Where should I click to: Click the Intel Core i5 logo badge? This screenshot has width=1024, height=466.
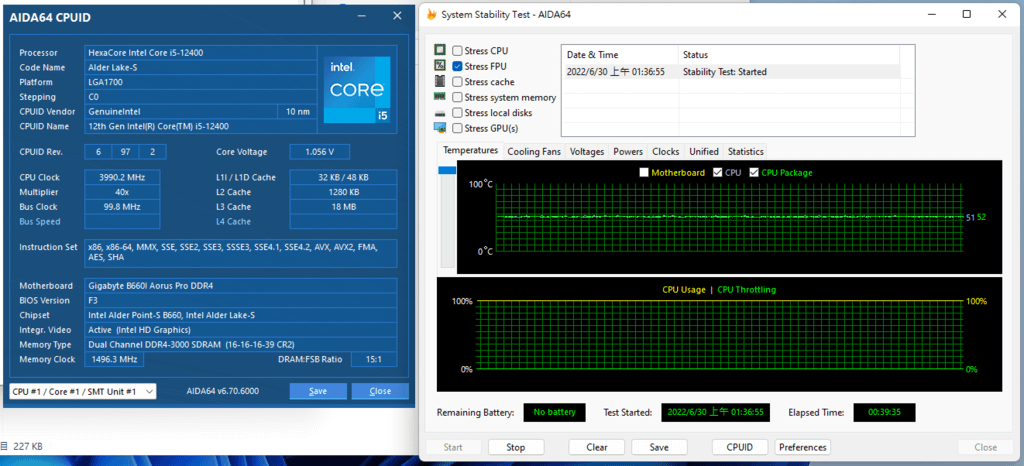pyautogui.click(x=357, y=90)
